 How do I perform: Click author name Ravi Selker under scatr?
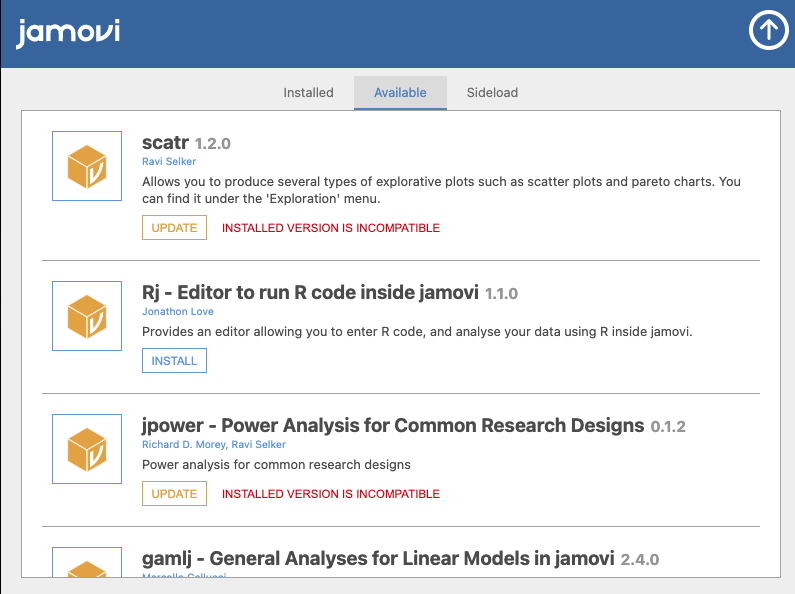click(x=169, y=162)
